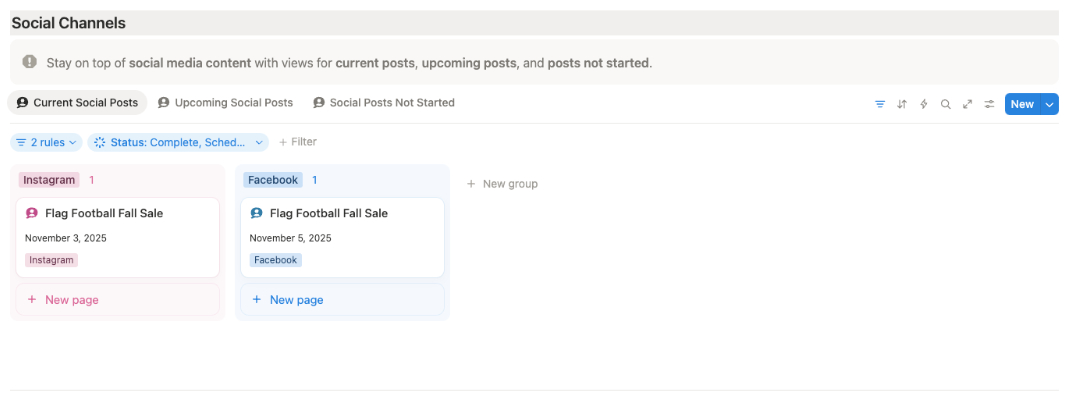This screenshot has width=1080, height=409.
Task: Select the Current Social Posts tab
Action: coord(77,103)
